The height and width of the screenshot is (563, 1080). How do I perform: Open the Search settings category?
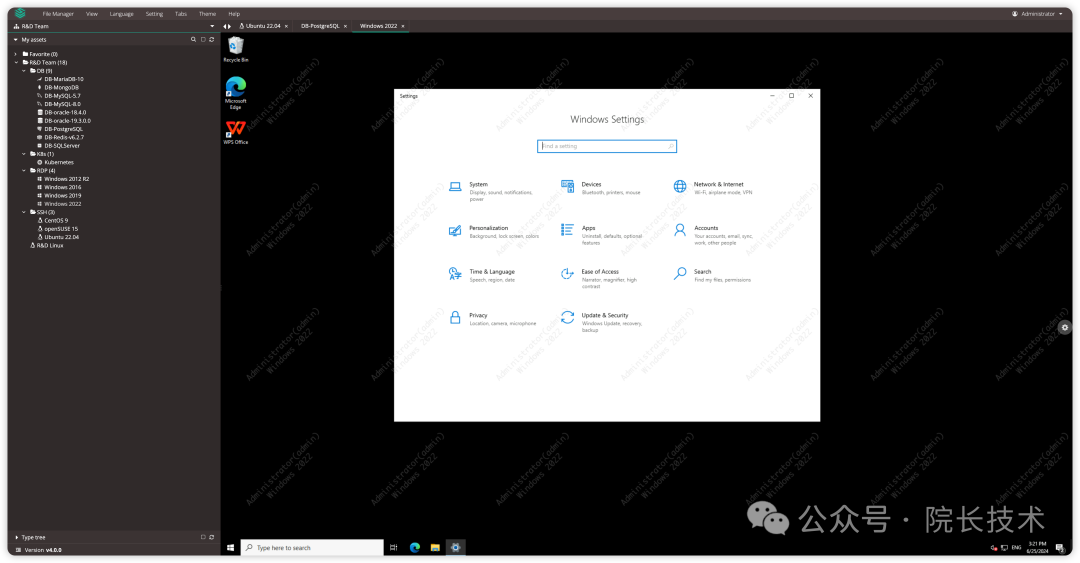712,275
